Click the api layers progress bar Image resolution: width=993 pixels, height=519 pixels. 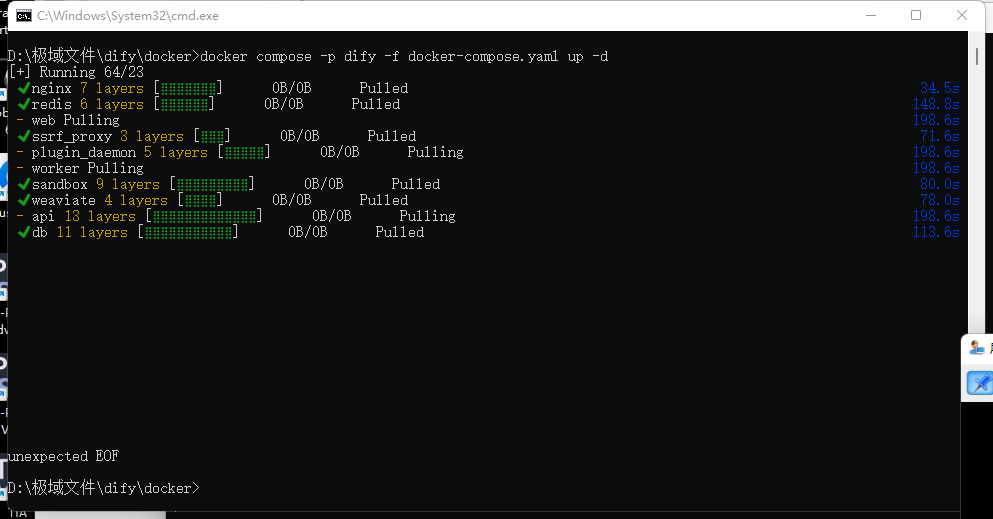pyautogui.click(x=204, y=216)
